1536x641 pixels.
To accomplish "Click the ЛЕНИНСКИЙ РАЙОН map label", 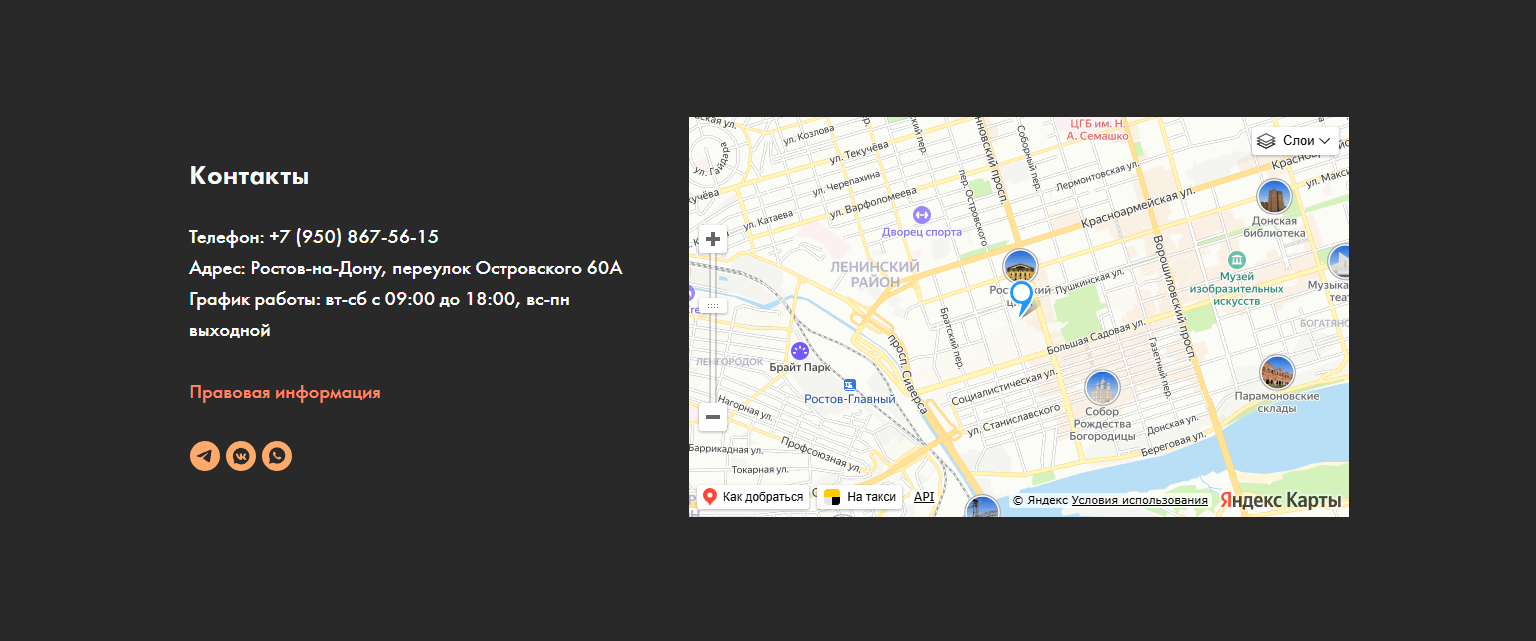I will point(875,274).
